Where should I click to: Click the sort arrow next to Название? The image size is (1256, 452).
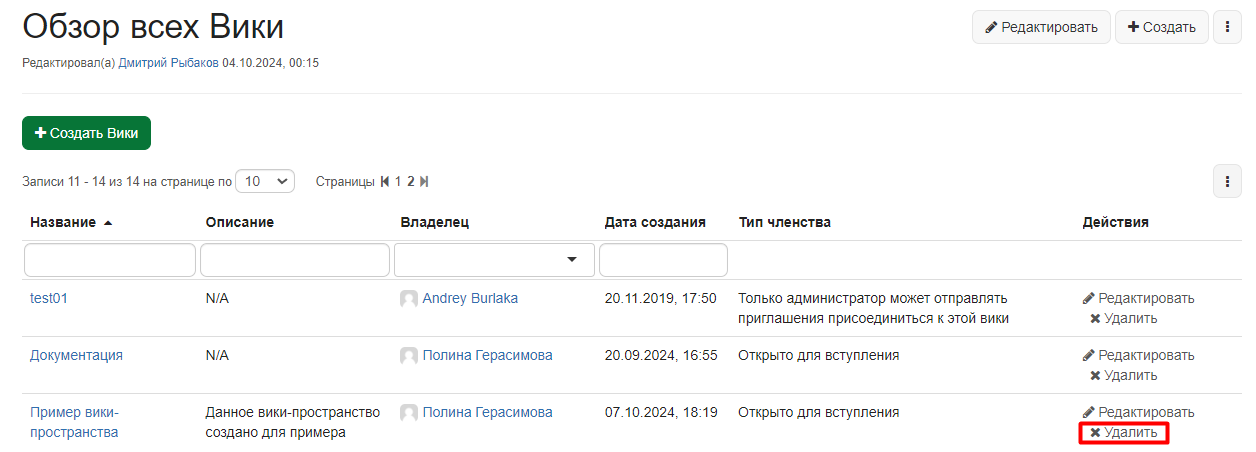pyautogui.click(x=107, y=223)
